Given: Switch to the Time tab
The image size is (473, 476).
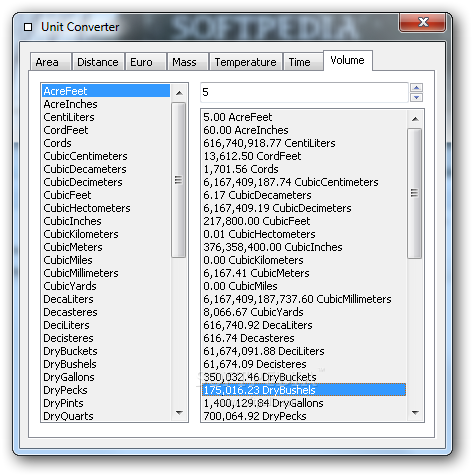Looking at the screenshot, I should (303, 62).
